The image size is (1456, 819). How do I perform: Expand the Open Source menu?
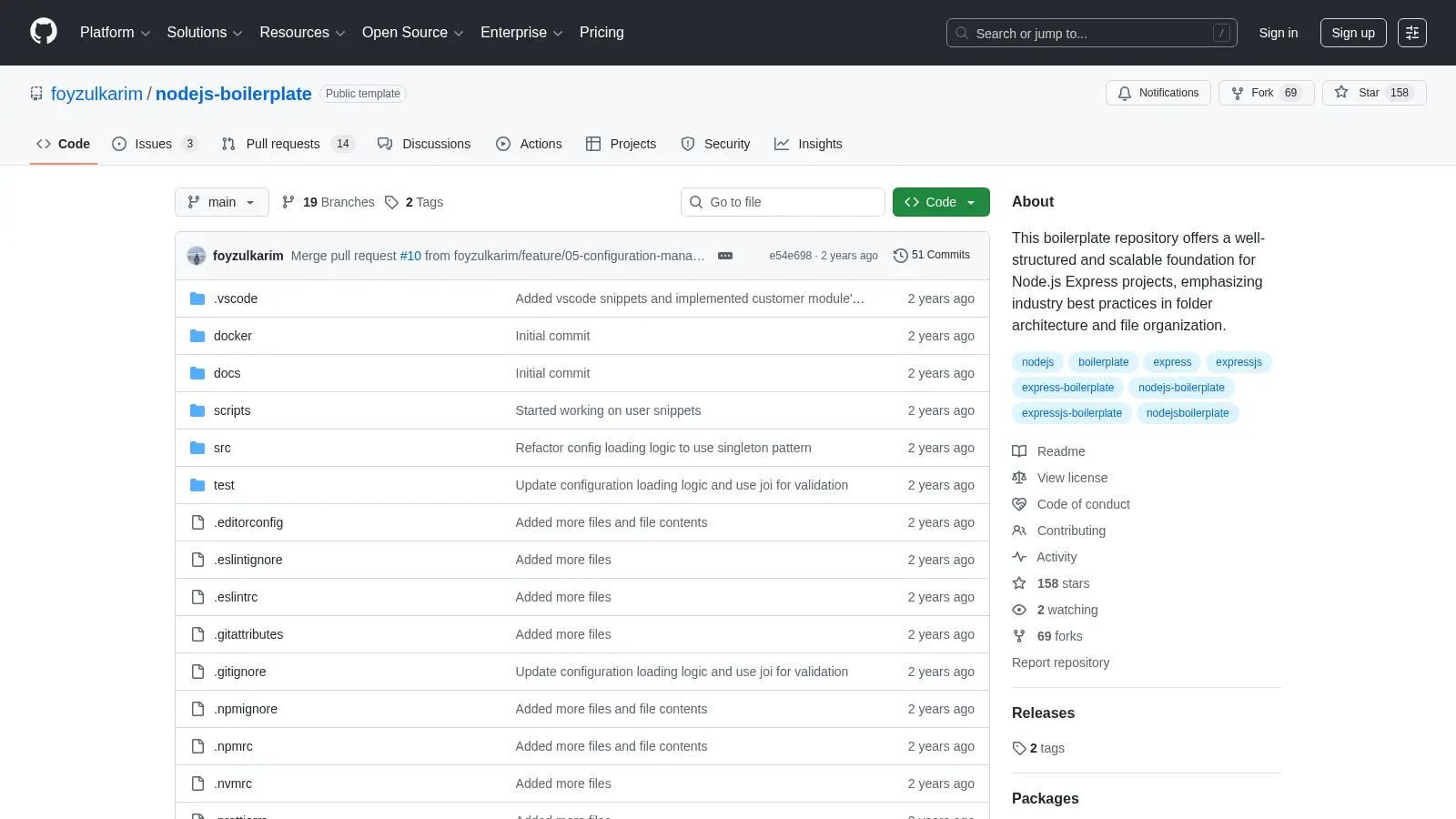(x=413, y=33)
